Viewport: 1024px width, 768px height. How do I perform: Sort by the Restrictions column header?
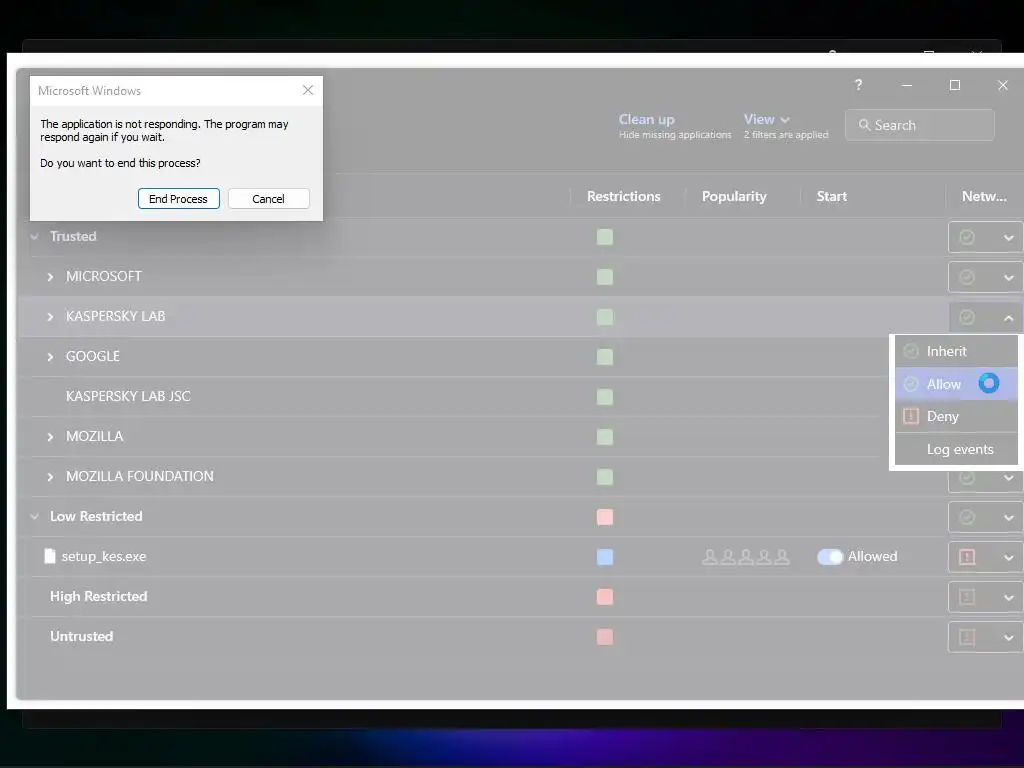pyautogui.click(x=624, y=197)
